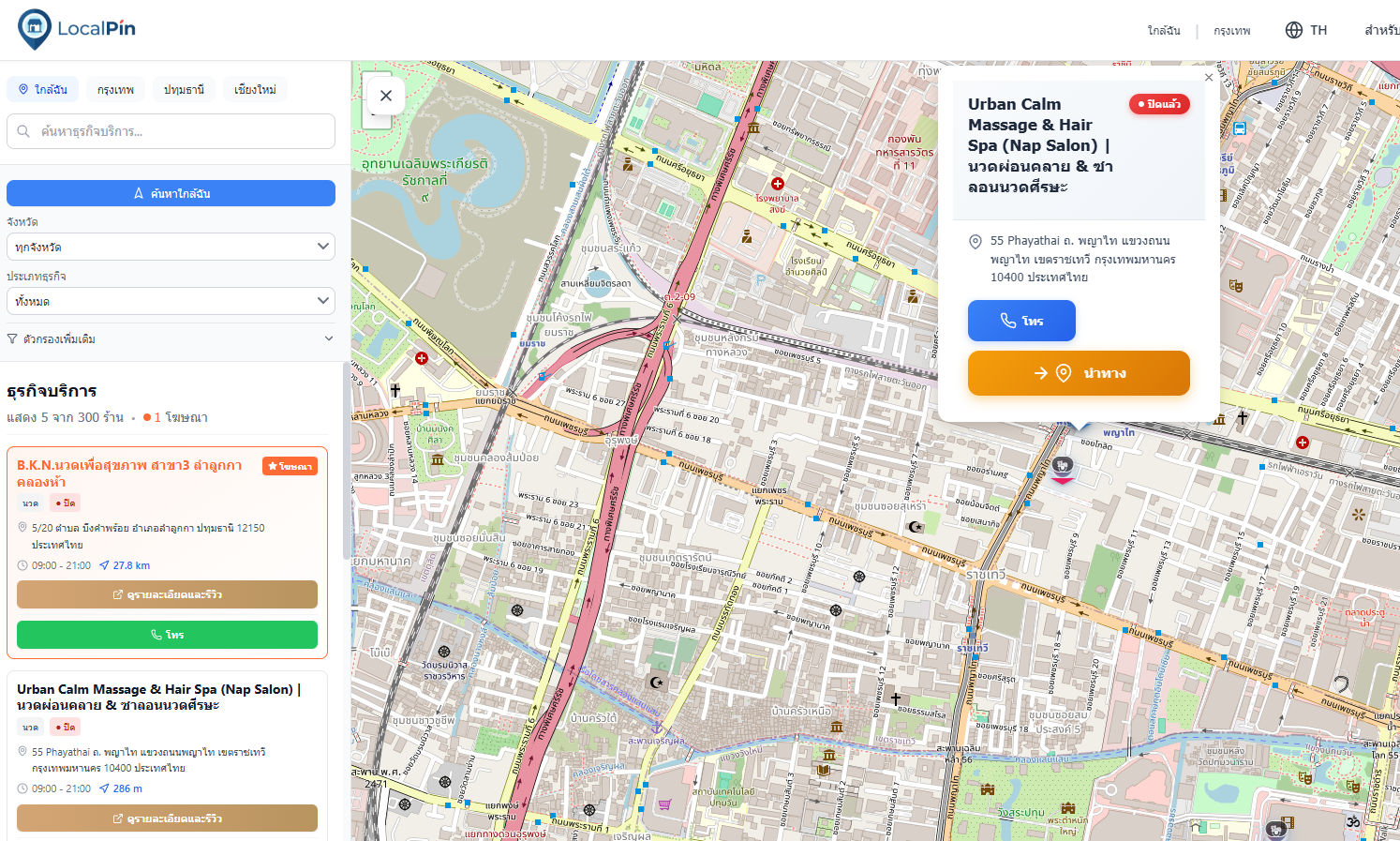The image size is (1400, 841).
Task: Select the เชียงใหม่ filter chip
Action: coord(255,90)
